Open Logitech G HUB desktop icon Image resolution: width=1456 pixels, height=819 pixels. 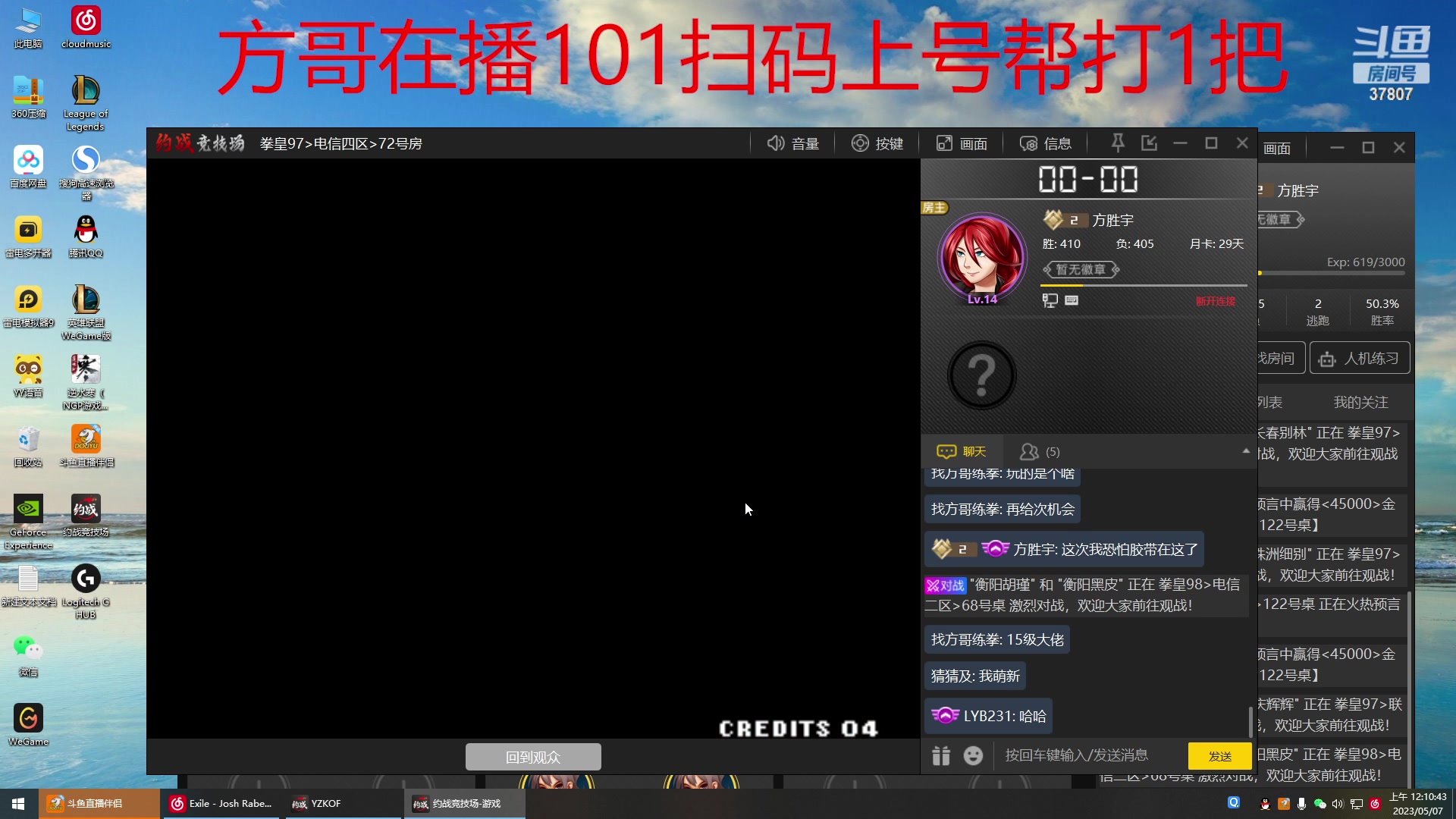click(86, 591)
